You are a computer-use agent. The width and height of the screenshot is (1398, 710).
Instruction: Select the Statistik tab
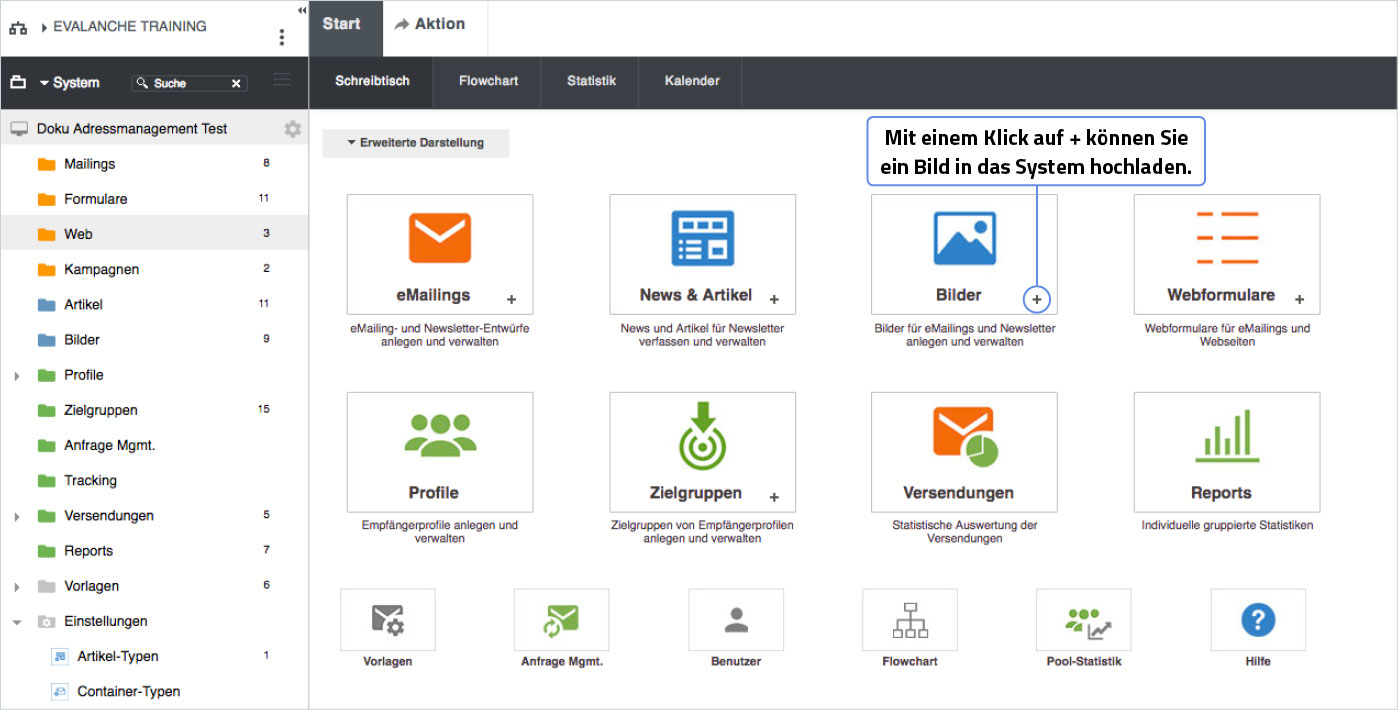591,81
